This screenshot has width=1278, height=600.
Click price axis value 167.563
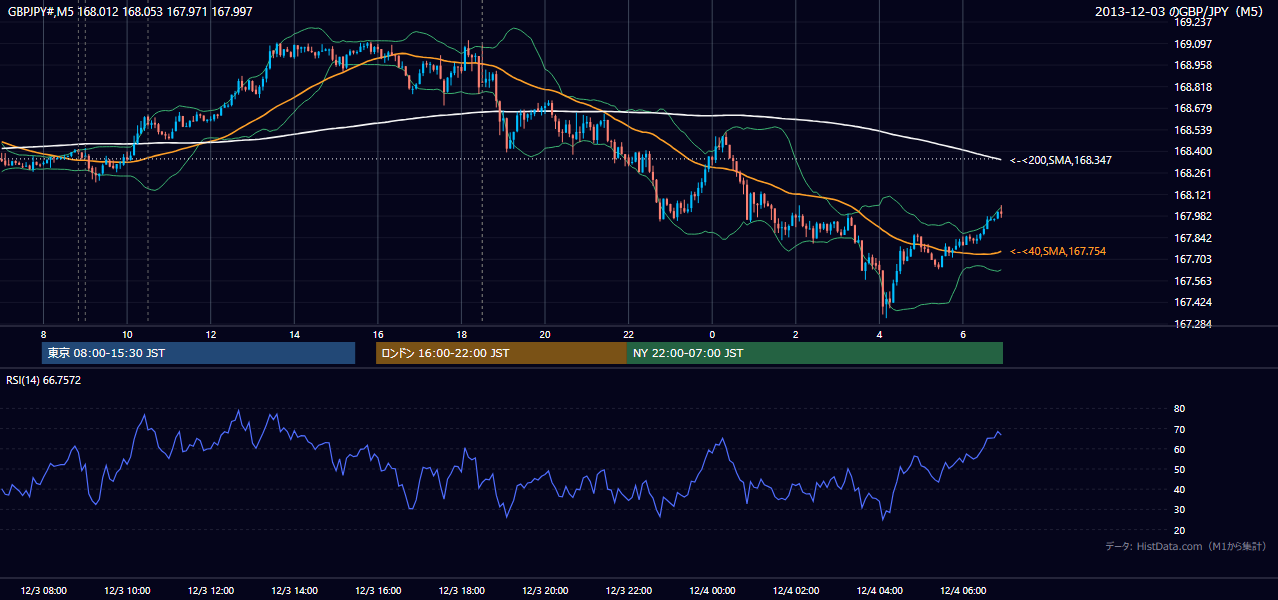click(1193, 281)
